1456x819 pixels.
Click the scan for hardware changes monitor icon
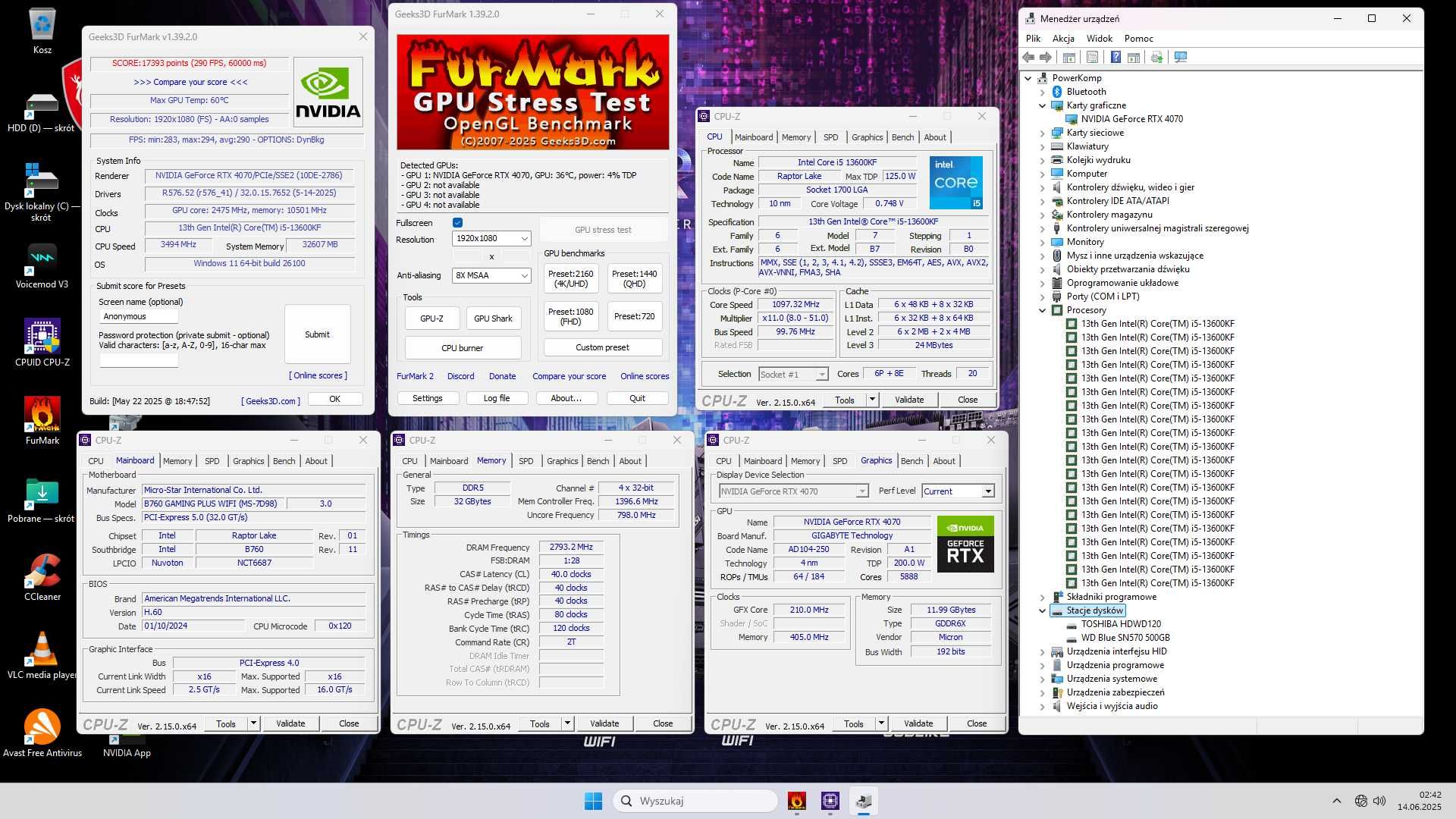(x=1180, y=57)
